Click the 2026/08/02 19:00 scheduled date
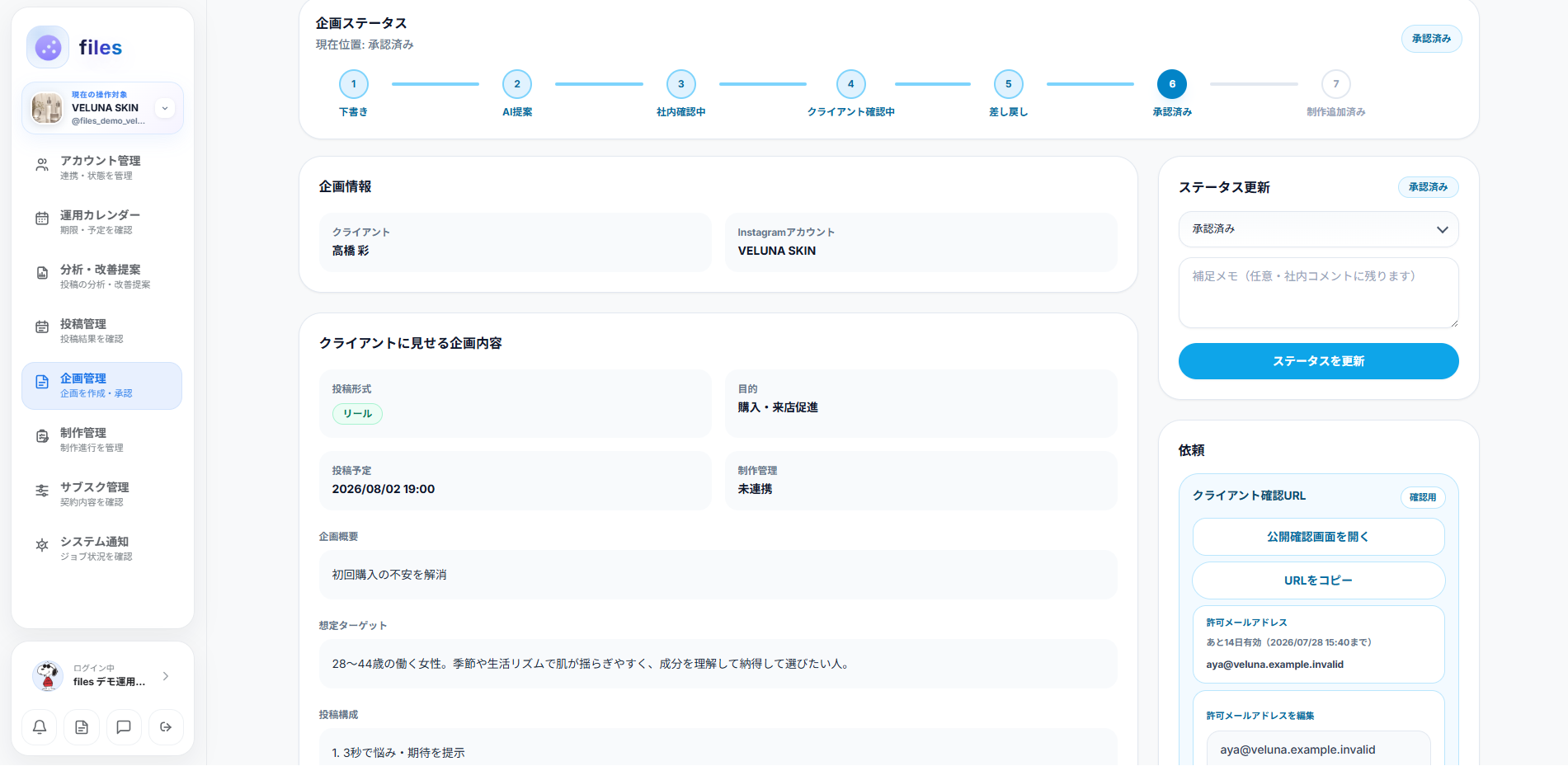Screen dimensions: 1568x766 (384, 489)
